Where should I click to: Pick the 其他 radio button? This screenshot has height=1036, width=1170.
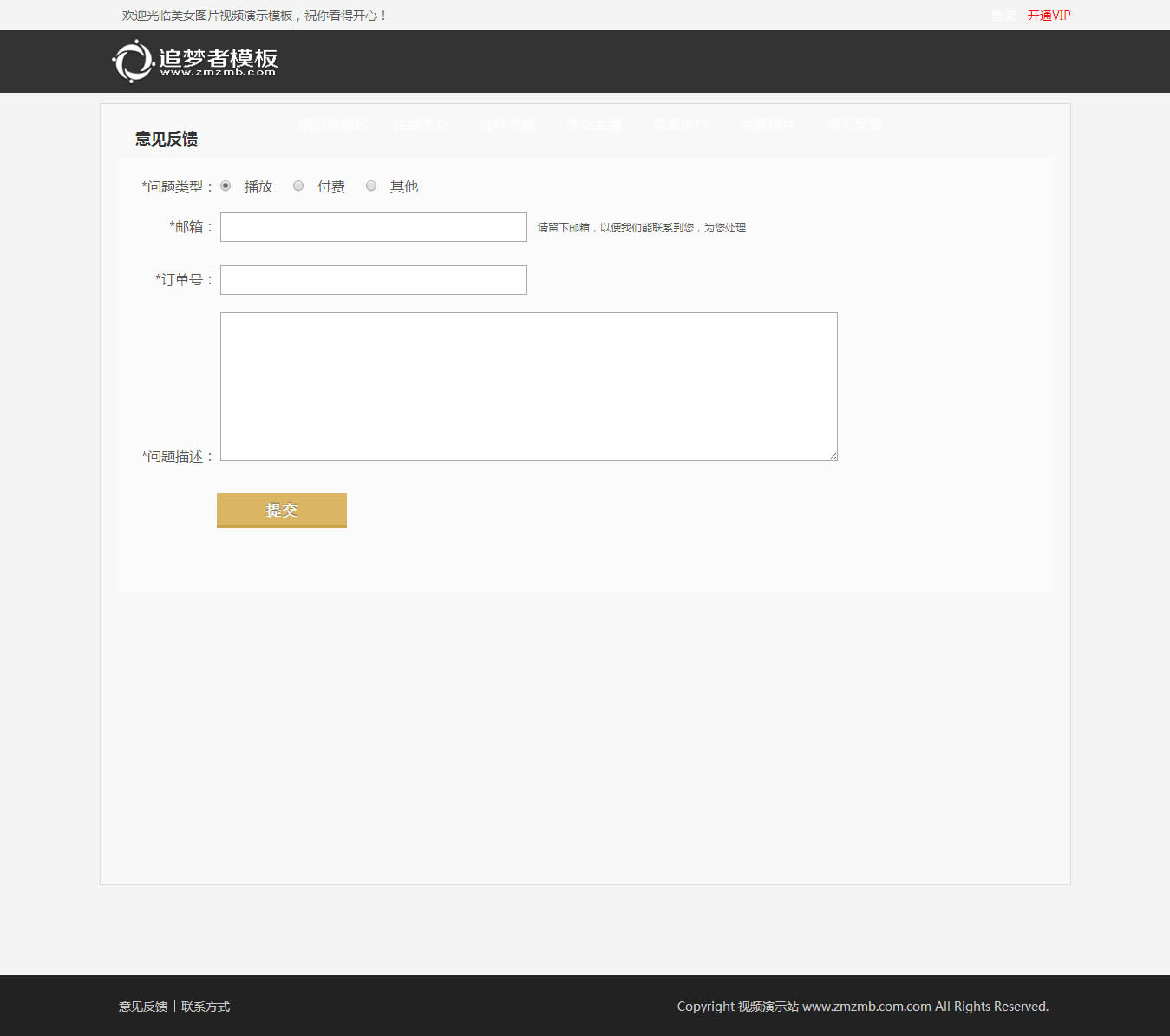point(371,186)
